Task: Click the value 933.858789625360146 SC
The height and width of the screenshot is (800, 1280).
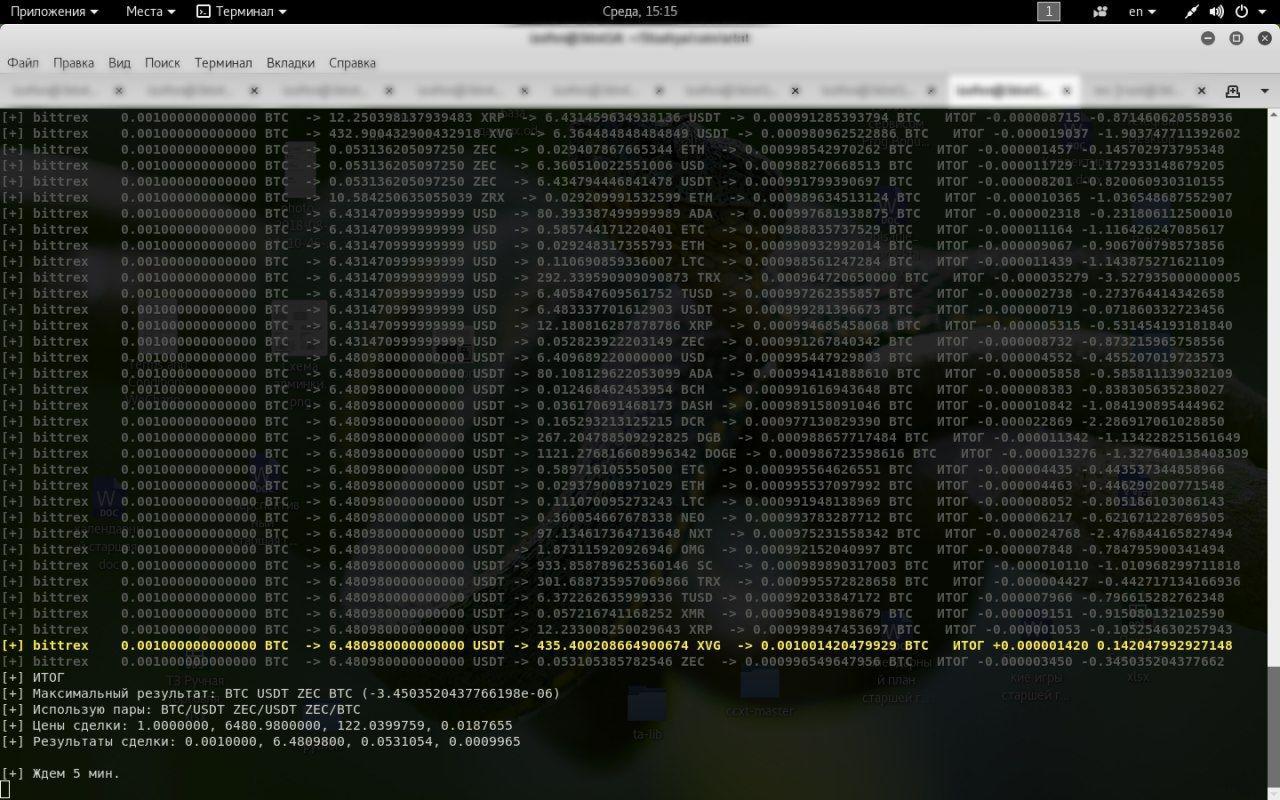Action: [x=625, y=565]
